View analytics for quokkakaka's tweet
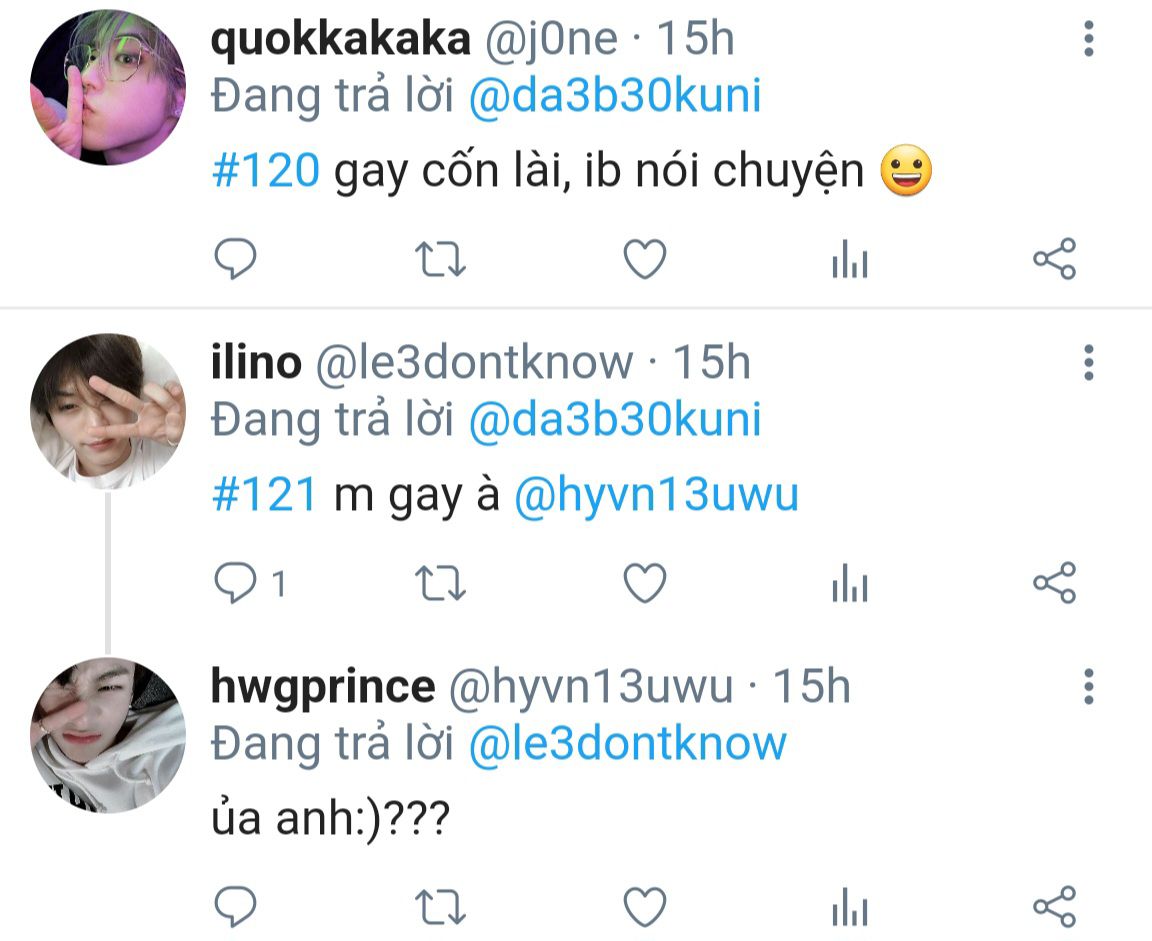1152x941 pixels. click(x=850, y=259)
